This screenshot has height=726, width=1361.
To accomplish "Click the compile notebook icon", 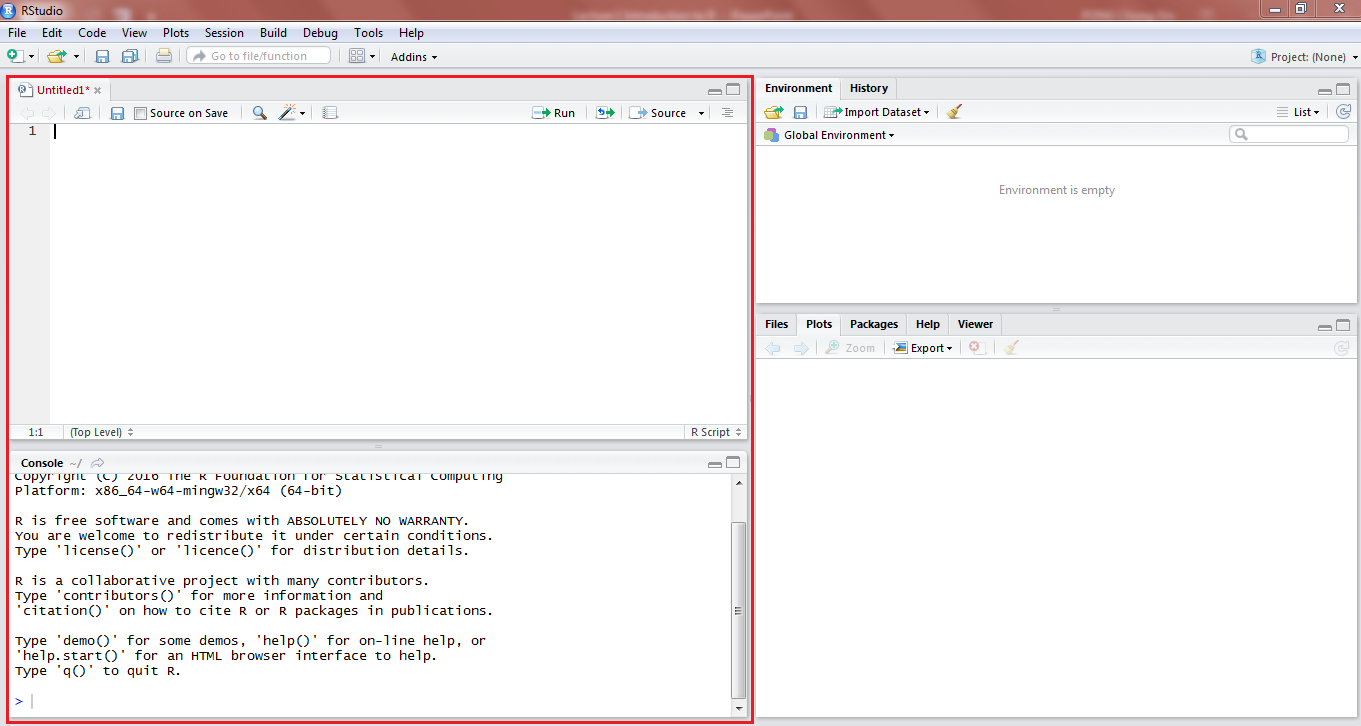I will (331, 113).
